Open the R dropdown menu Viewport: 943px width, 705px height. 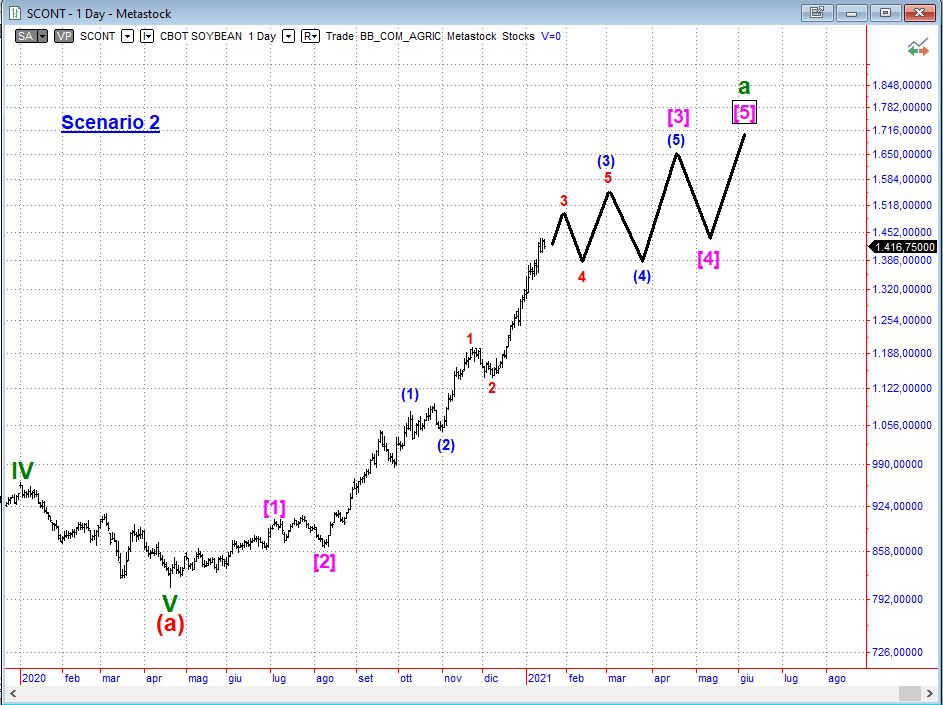310,36
